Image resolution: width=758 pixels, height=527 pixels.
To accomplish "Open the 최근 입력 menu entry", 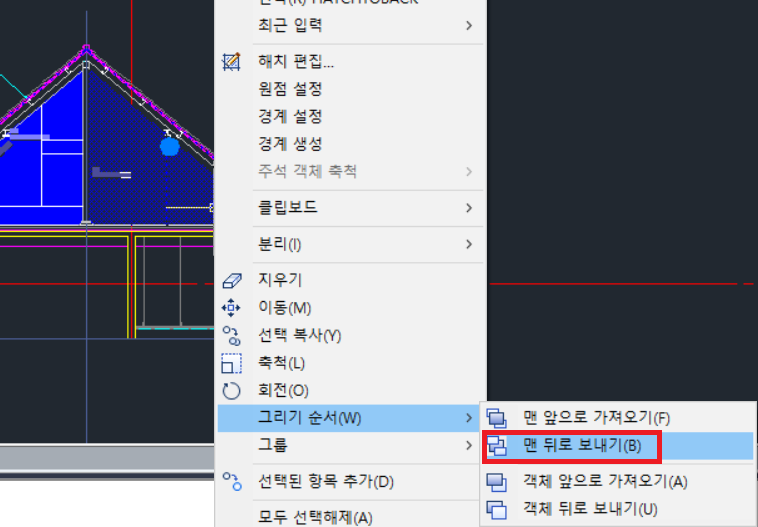I will [x=350, y=26].
